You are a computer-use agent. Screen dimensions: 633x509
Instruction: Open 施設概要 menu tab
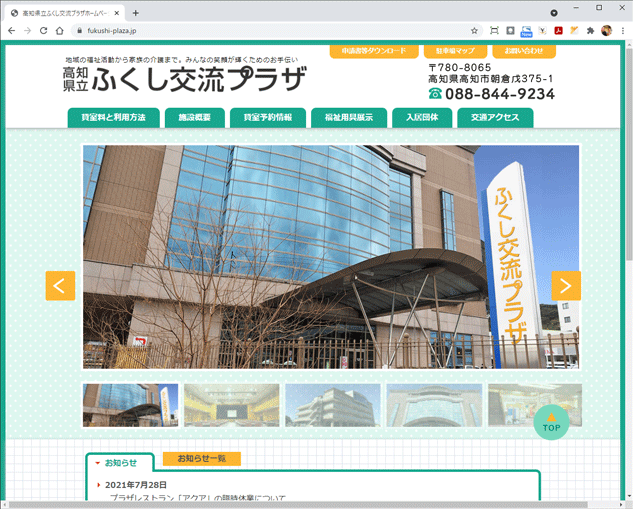195,117
